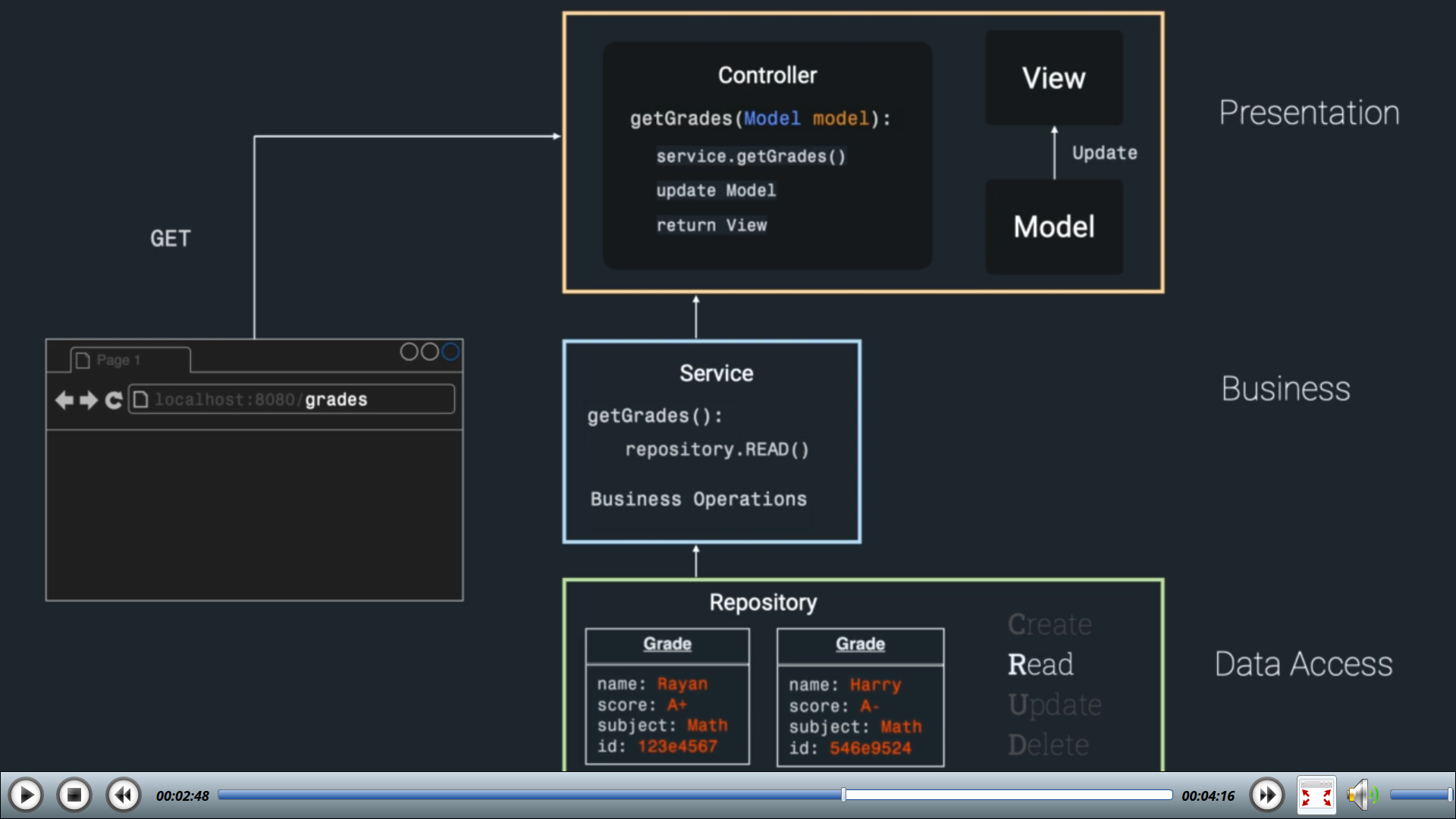
Task: Click the rewind button
Action: click(123, 795)
